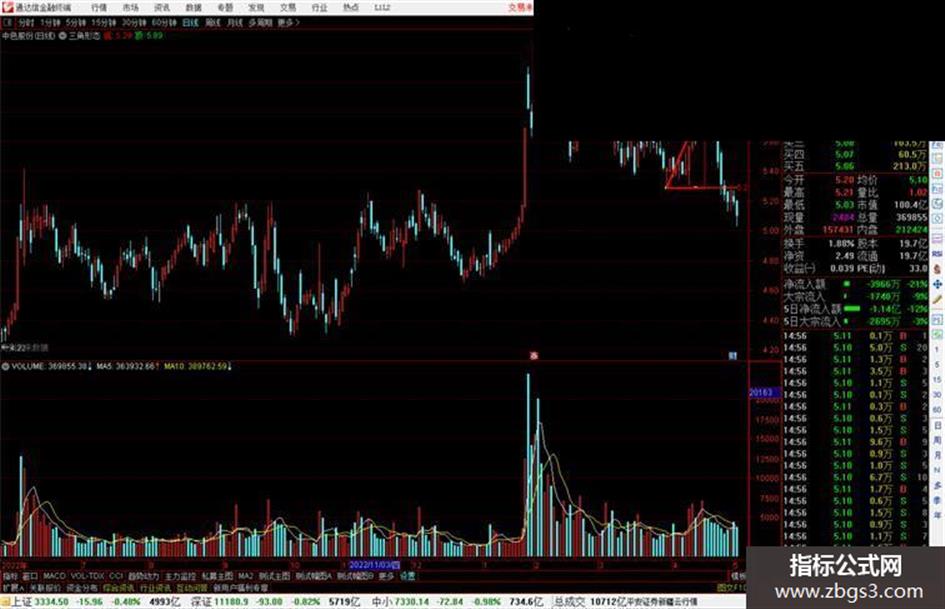Open 设置 in the indicator tab row

[x=407, y=576]
